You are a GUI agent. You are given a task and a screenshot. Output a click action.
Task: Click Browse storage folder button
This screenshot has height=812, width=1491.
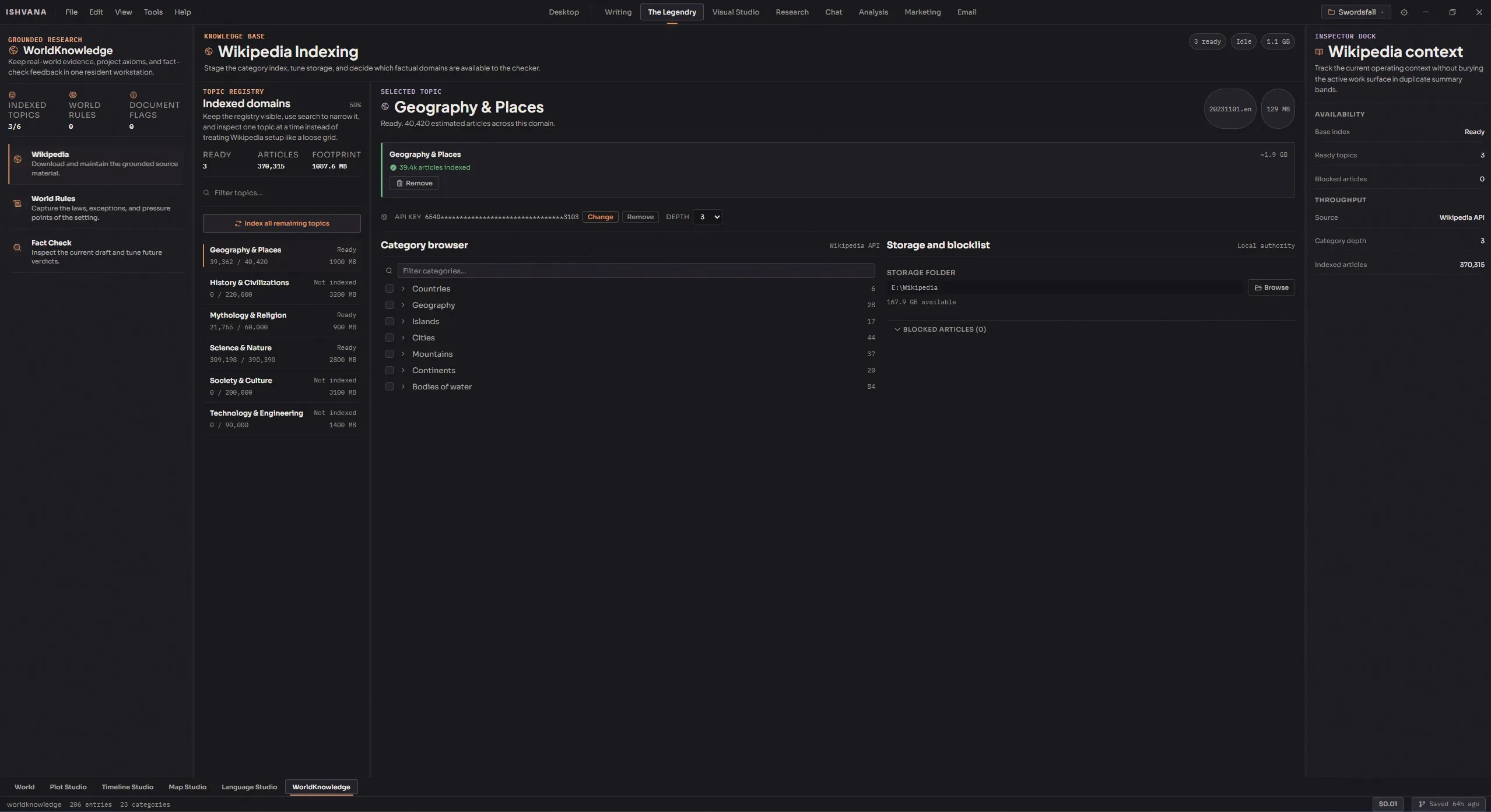point(1271,287)
